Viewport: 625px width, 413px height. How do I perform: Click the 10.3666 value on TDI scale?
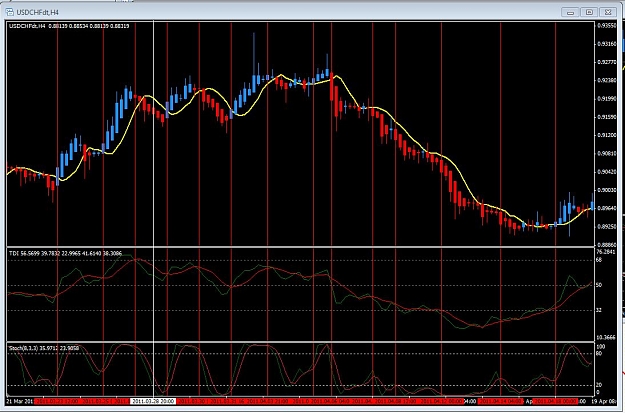click(606, 338)
